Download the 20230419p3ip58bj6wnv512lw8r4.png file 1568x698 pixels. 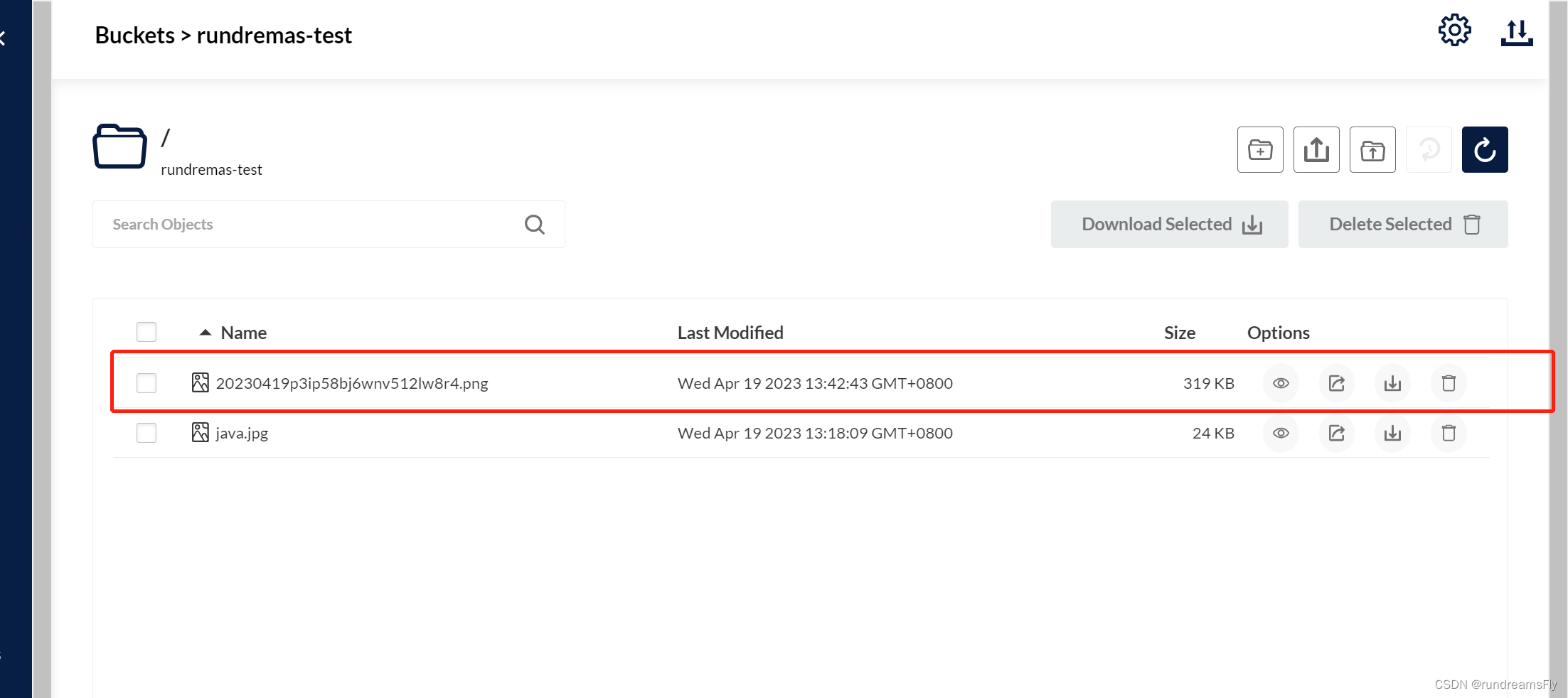pyautogui.click(x=1392, y=384)
